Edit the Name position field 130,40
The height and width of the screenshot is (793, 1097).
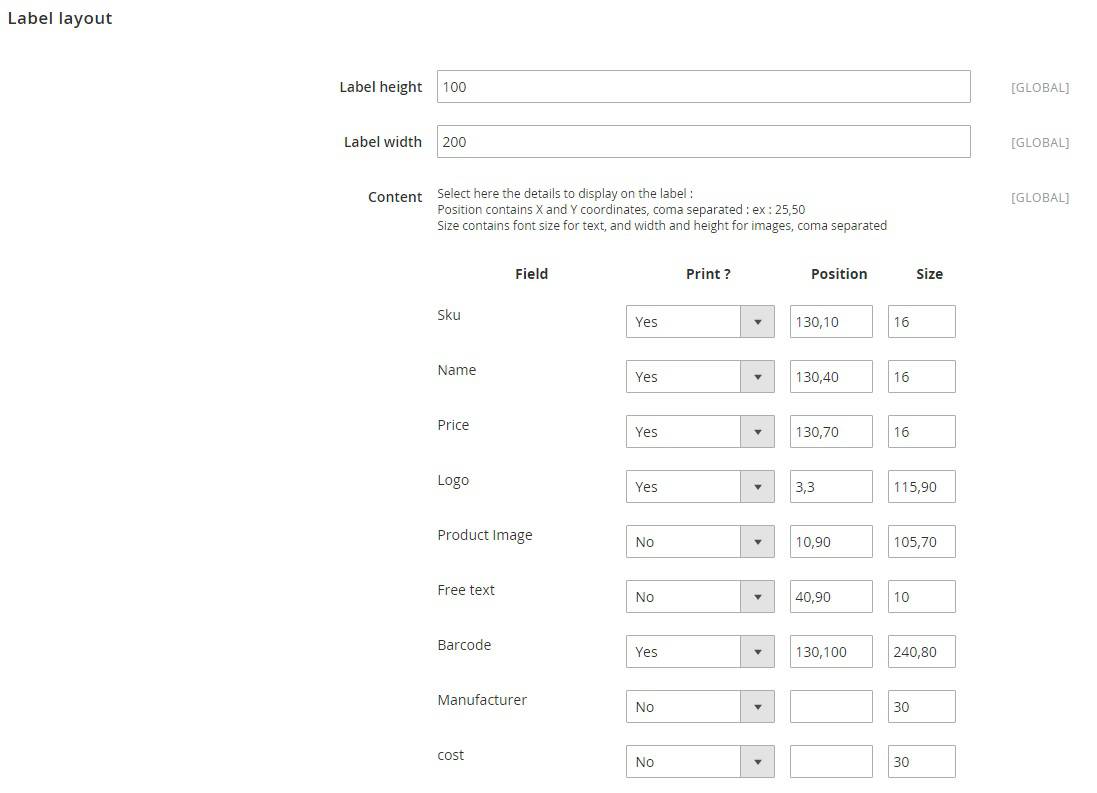831,377
